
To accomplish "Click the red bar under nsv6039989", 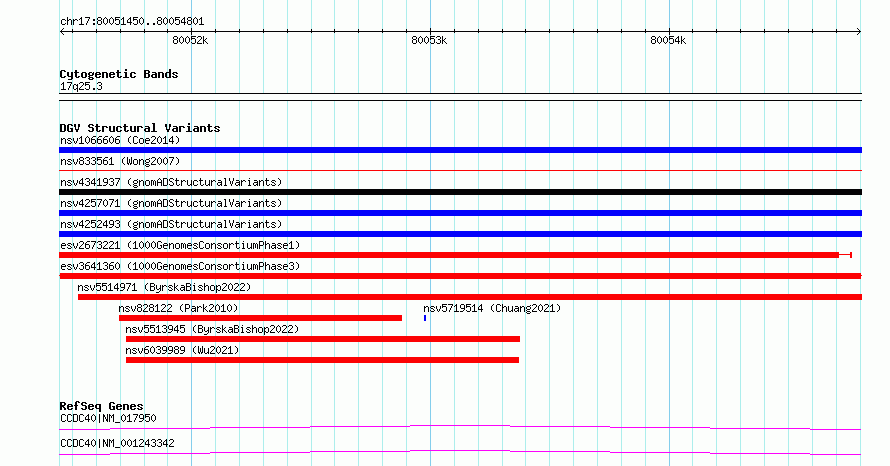I will click(322, 360).
